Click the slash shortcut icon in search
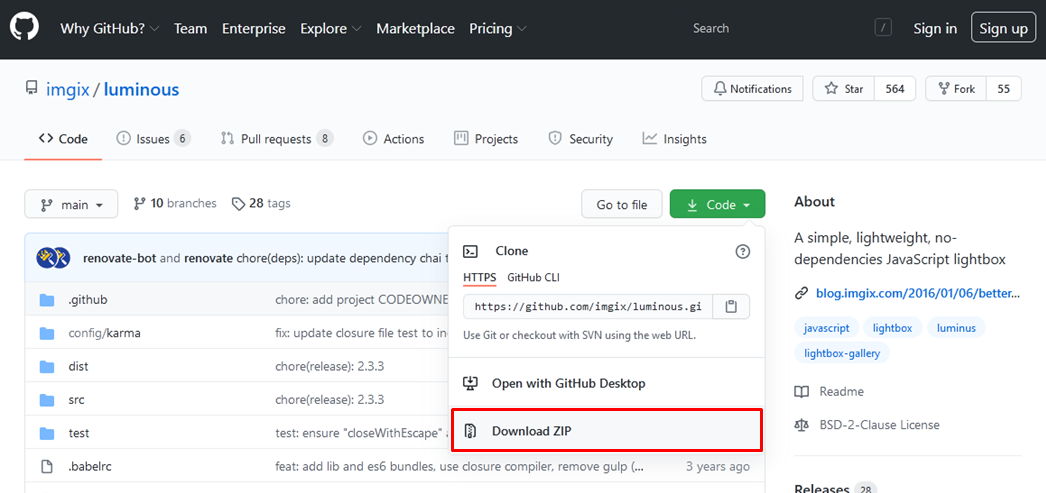The height and width of the screenshot is (493, 1046). click(883, 28)
